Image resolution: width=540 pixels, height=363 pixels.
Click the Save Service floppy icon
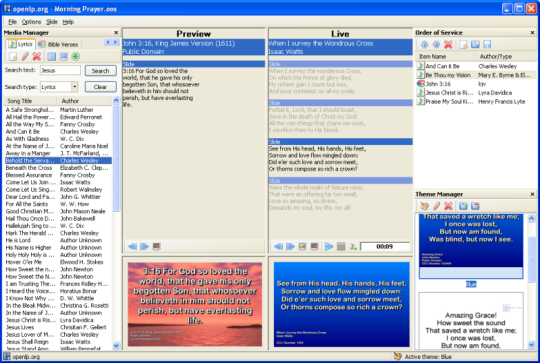click(487, 44)
